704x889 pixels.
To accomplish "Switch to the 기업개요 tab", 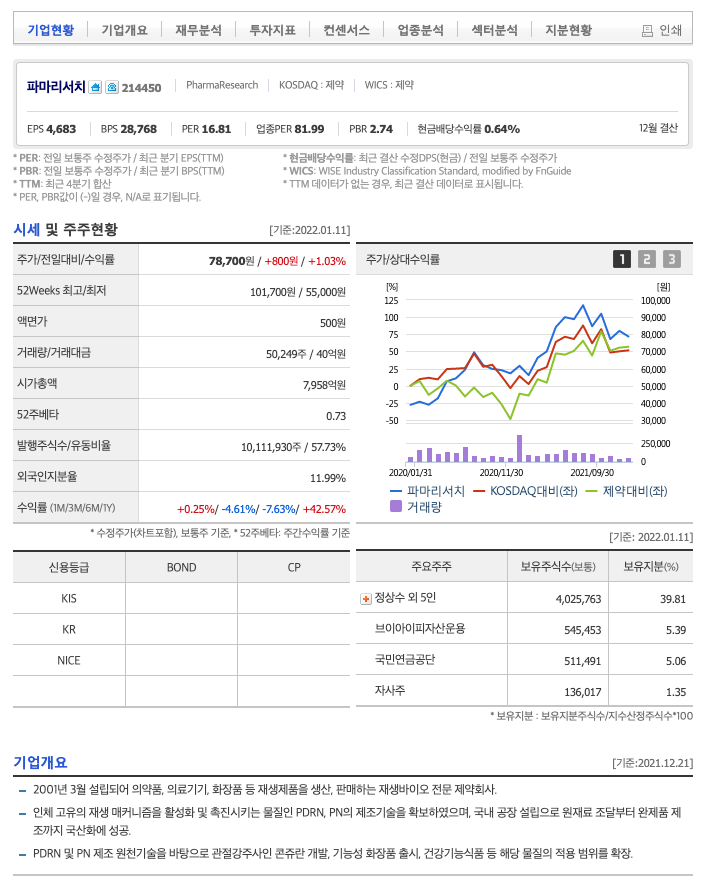I will (x=124, y=29).
